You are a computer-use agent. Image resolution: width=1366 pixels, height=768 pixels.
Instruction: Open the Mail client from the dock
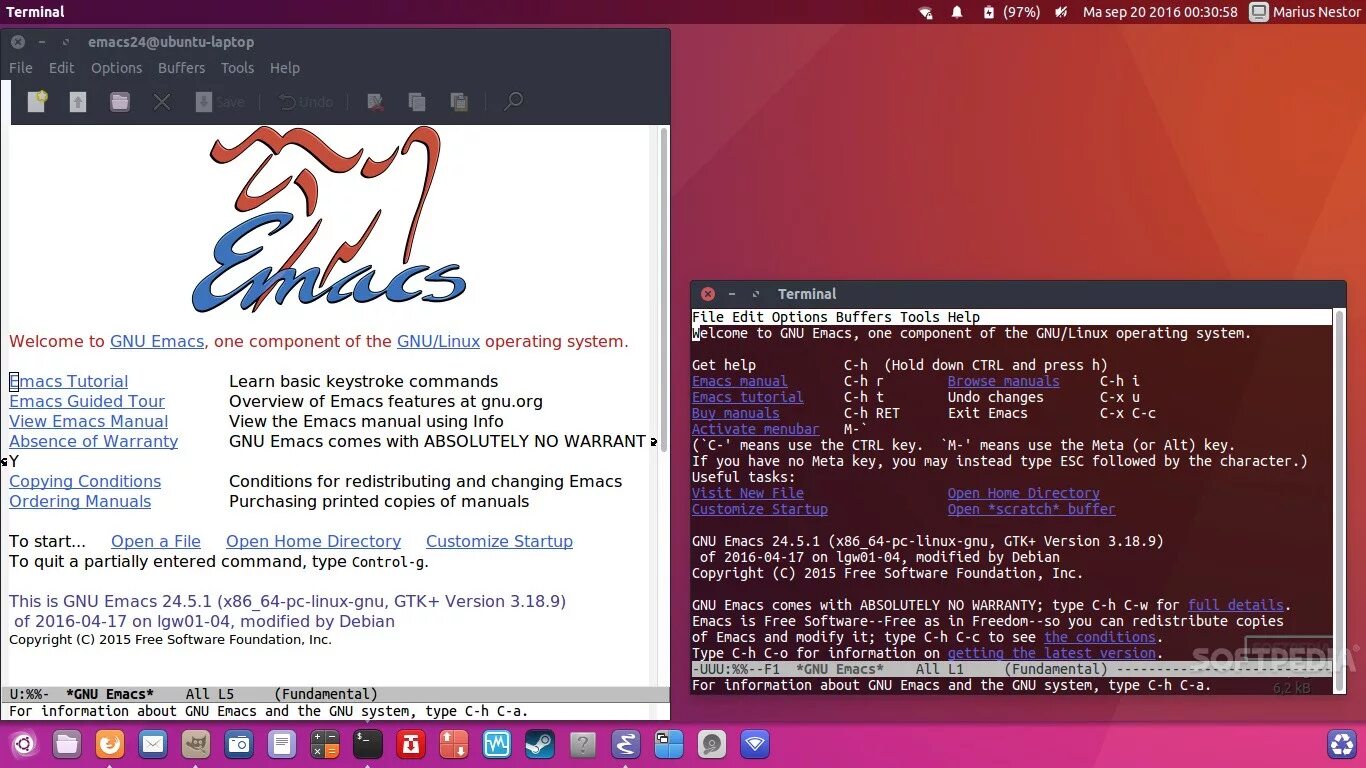(153, 744)
